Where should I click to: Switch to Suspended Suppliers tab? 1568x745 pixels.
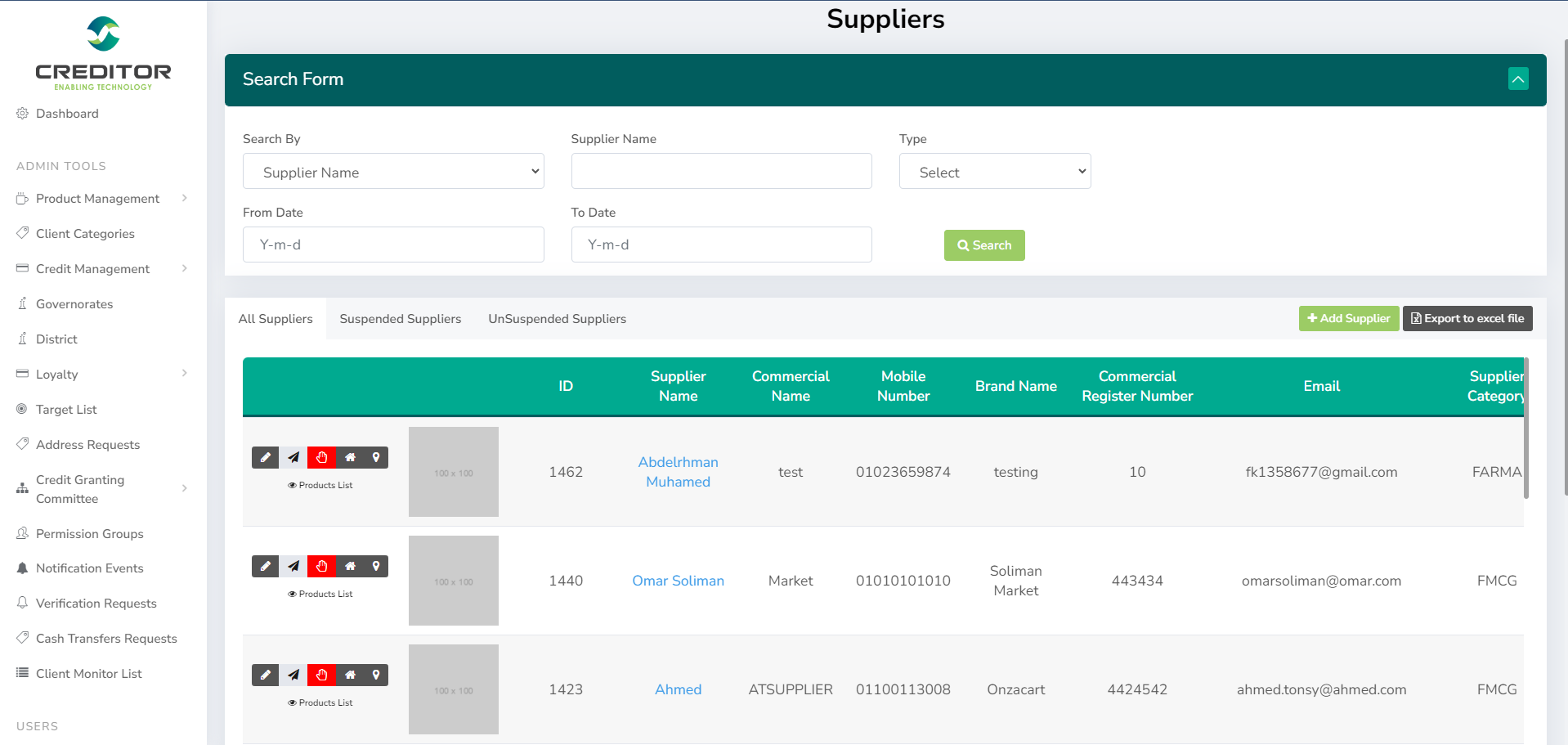click(400, 319)
